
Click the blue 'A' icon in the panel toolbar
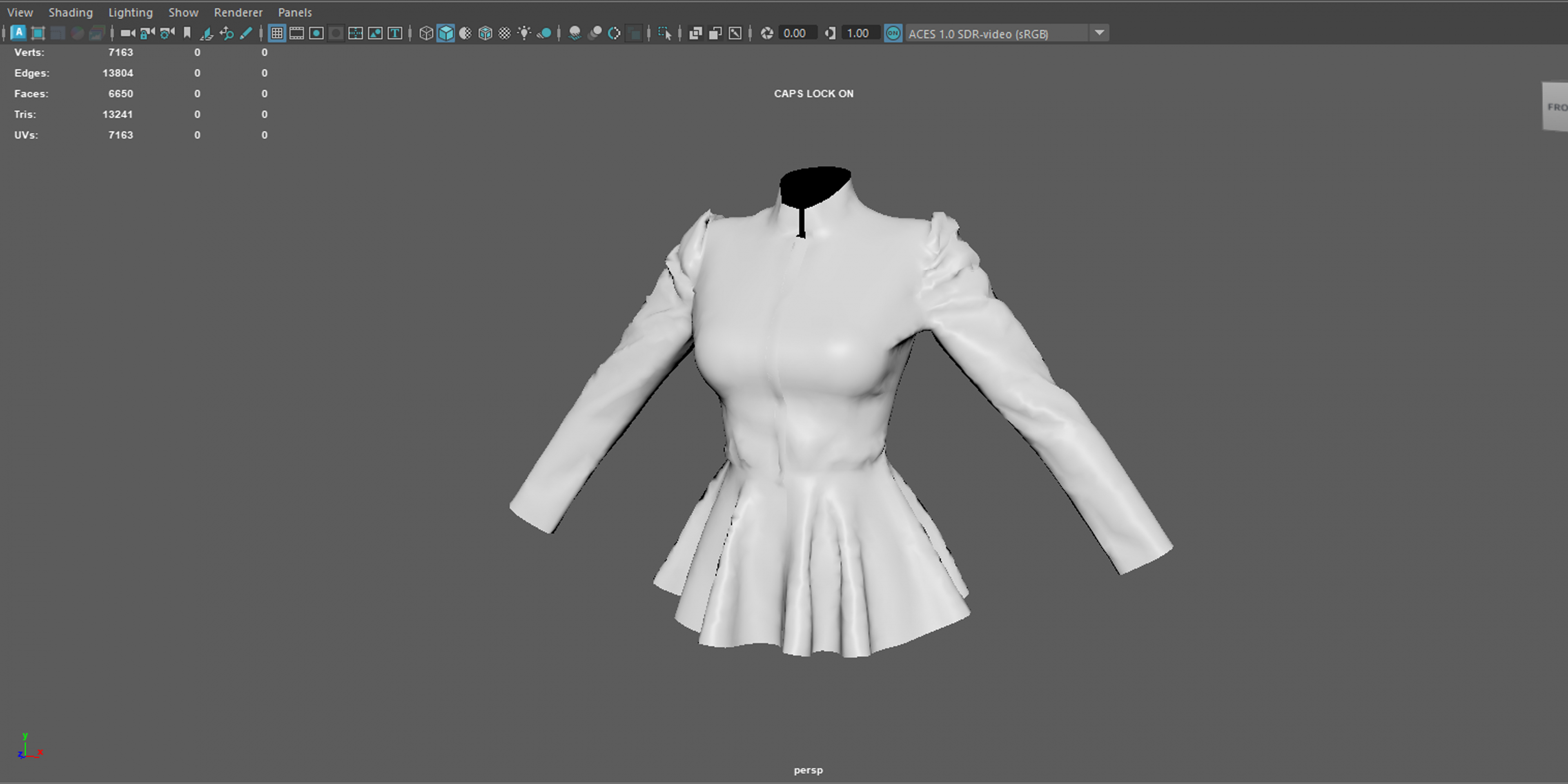click(x=18, y=33)
